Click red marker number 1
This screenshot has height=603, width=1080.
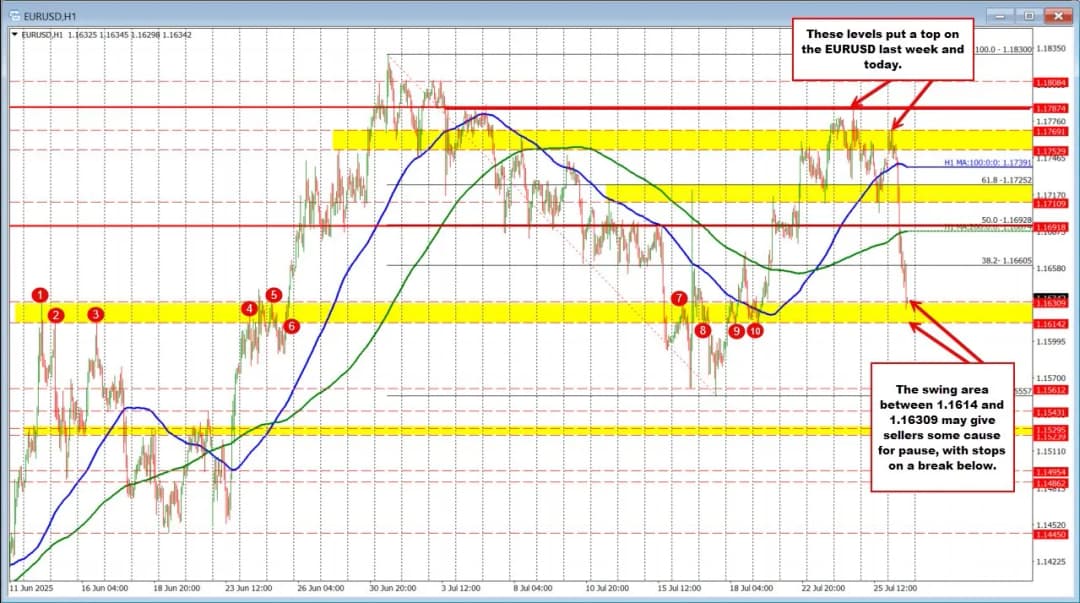pyautogui.click(x=40, y=294)
